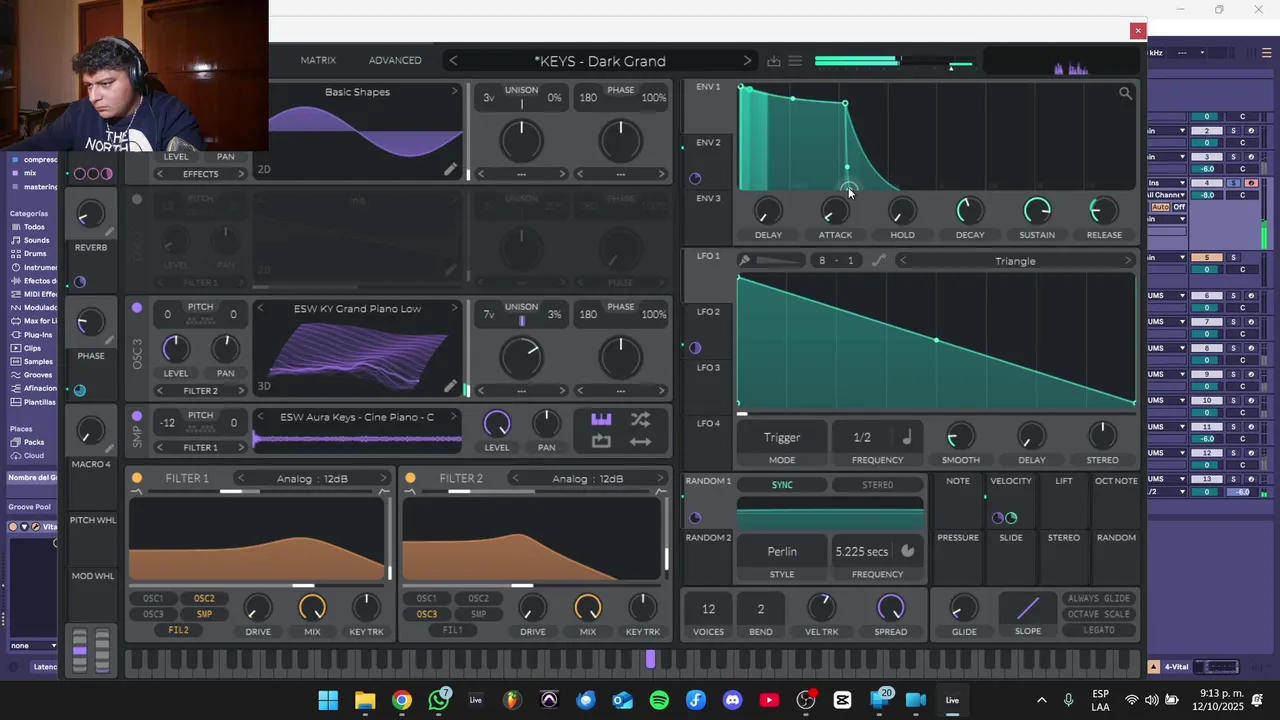The image size is (1280, 720).
Task: Select next Filter 1 model after Analog 12dB
Action: coord(383,479)
